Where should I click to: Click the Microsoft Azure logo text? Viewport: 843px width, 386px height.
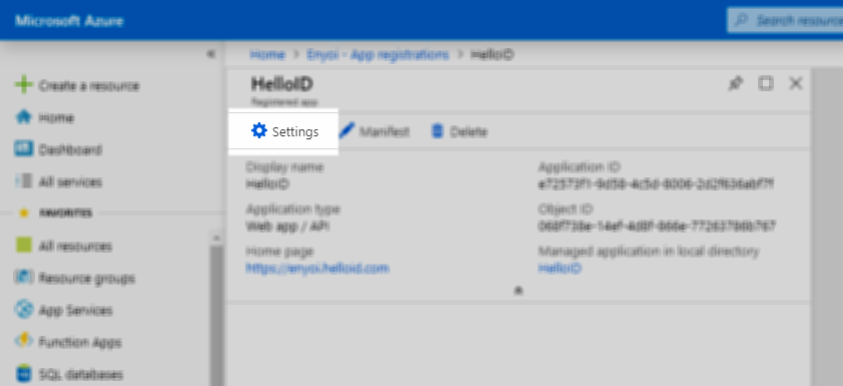pyautogui.click(x=69, y=21)
